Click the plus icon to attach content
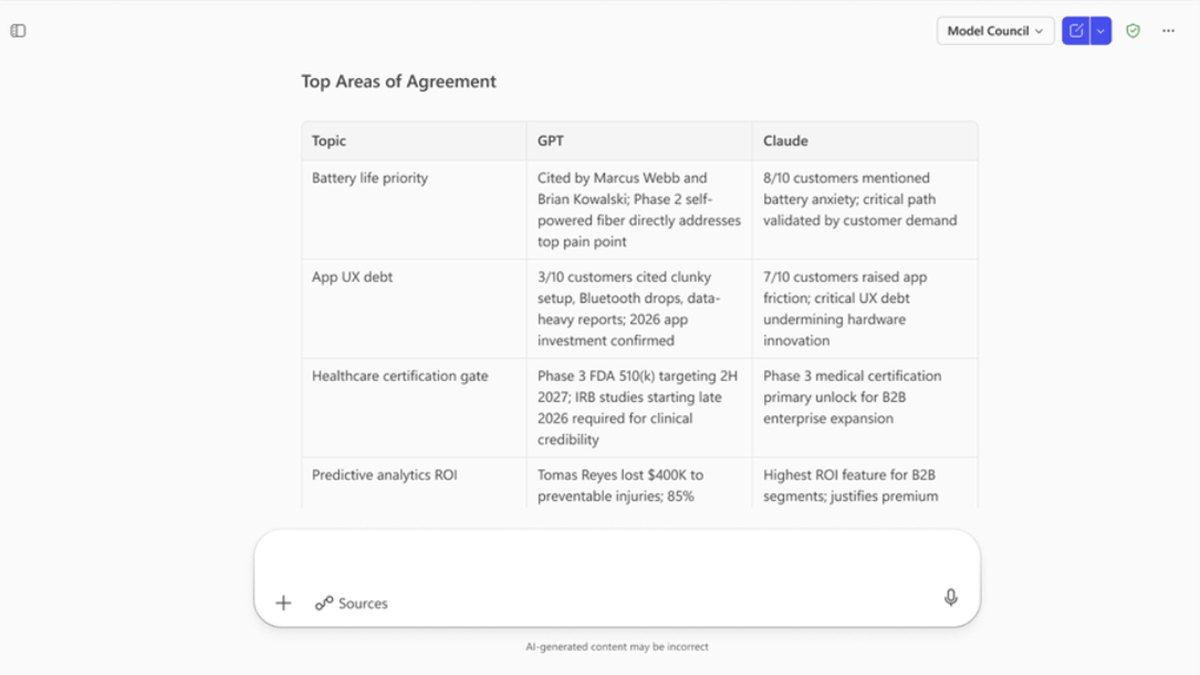 point(283,602)
